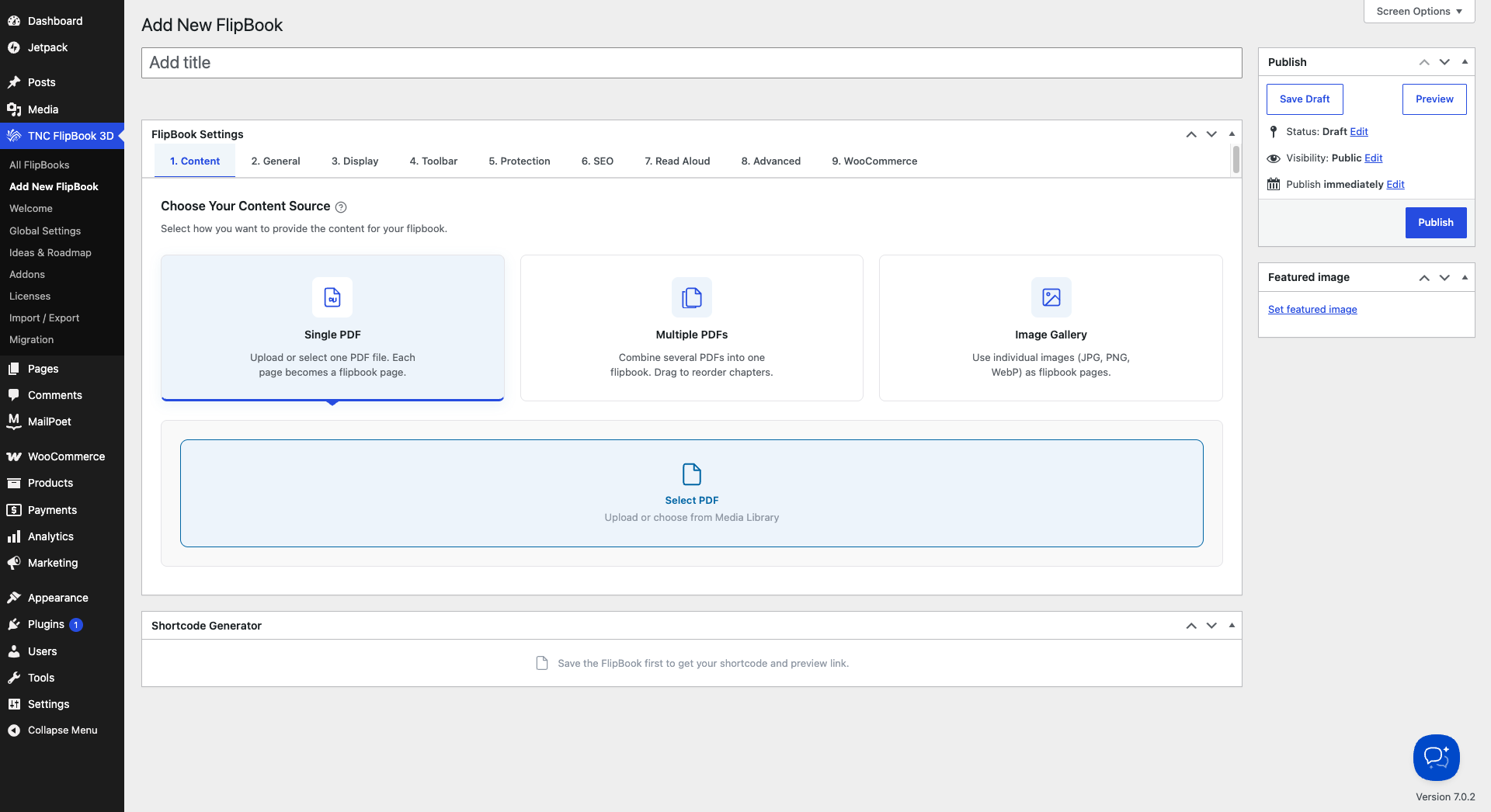
Task: Click the Collapse Menu arrow icon
Action: click(x=14, y=730)
